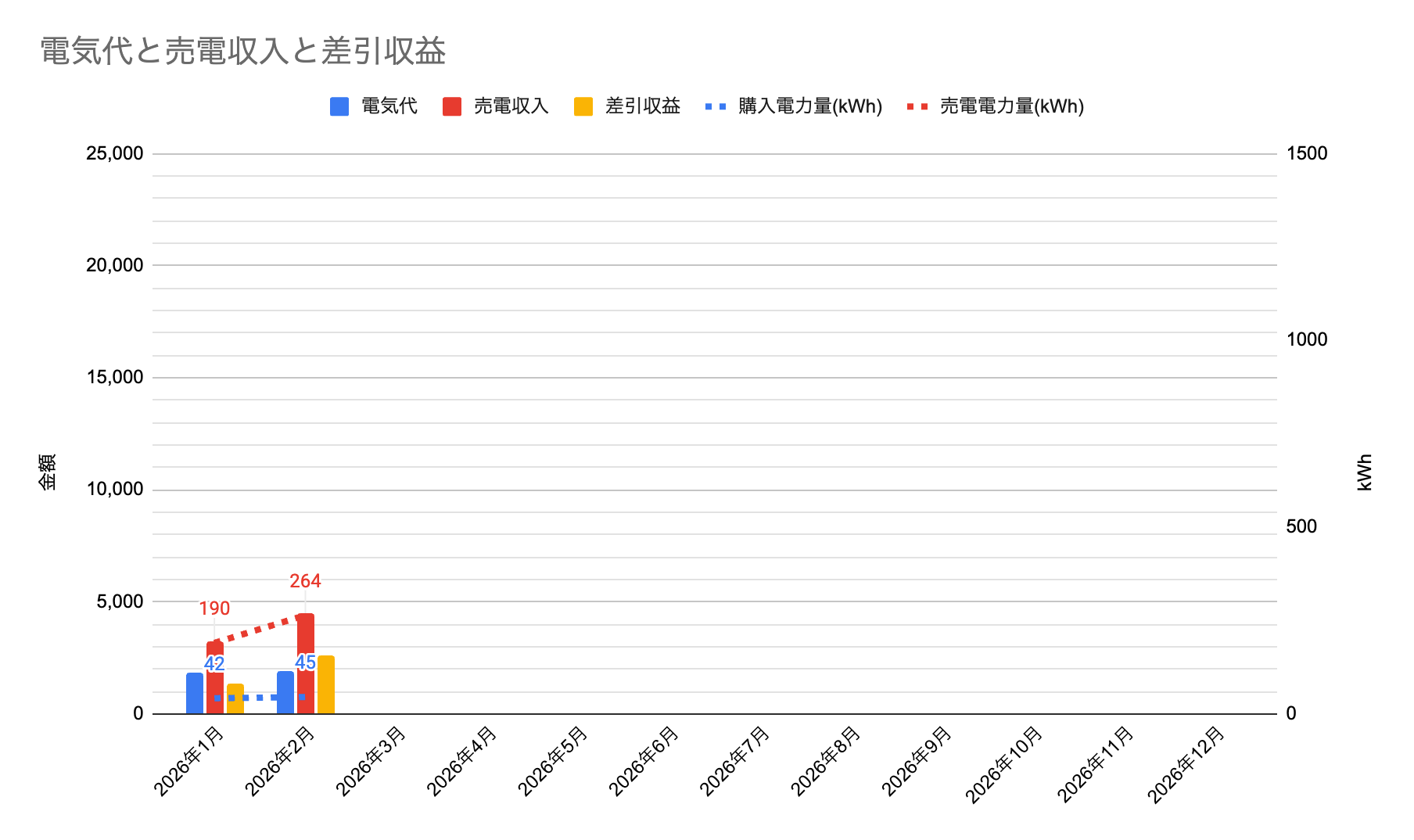Click the 1500 right axis value
1414x840 pixels.
pyautogui.click(x=1307, y=153)
